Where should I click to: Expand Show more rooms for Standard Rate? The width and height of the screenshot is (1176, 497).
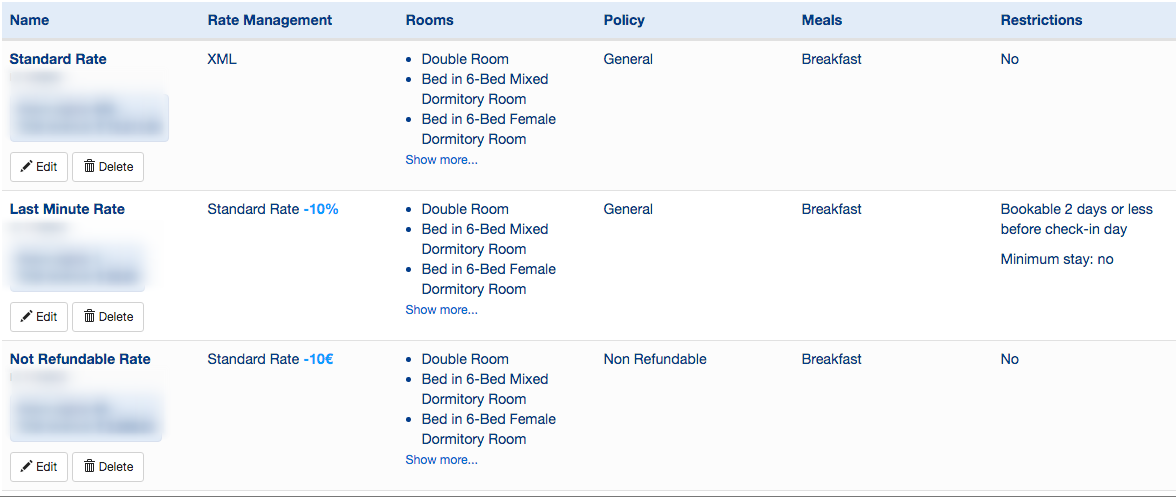click(x=441, y=160)
